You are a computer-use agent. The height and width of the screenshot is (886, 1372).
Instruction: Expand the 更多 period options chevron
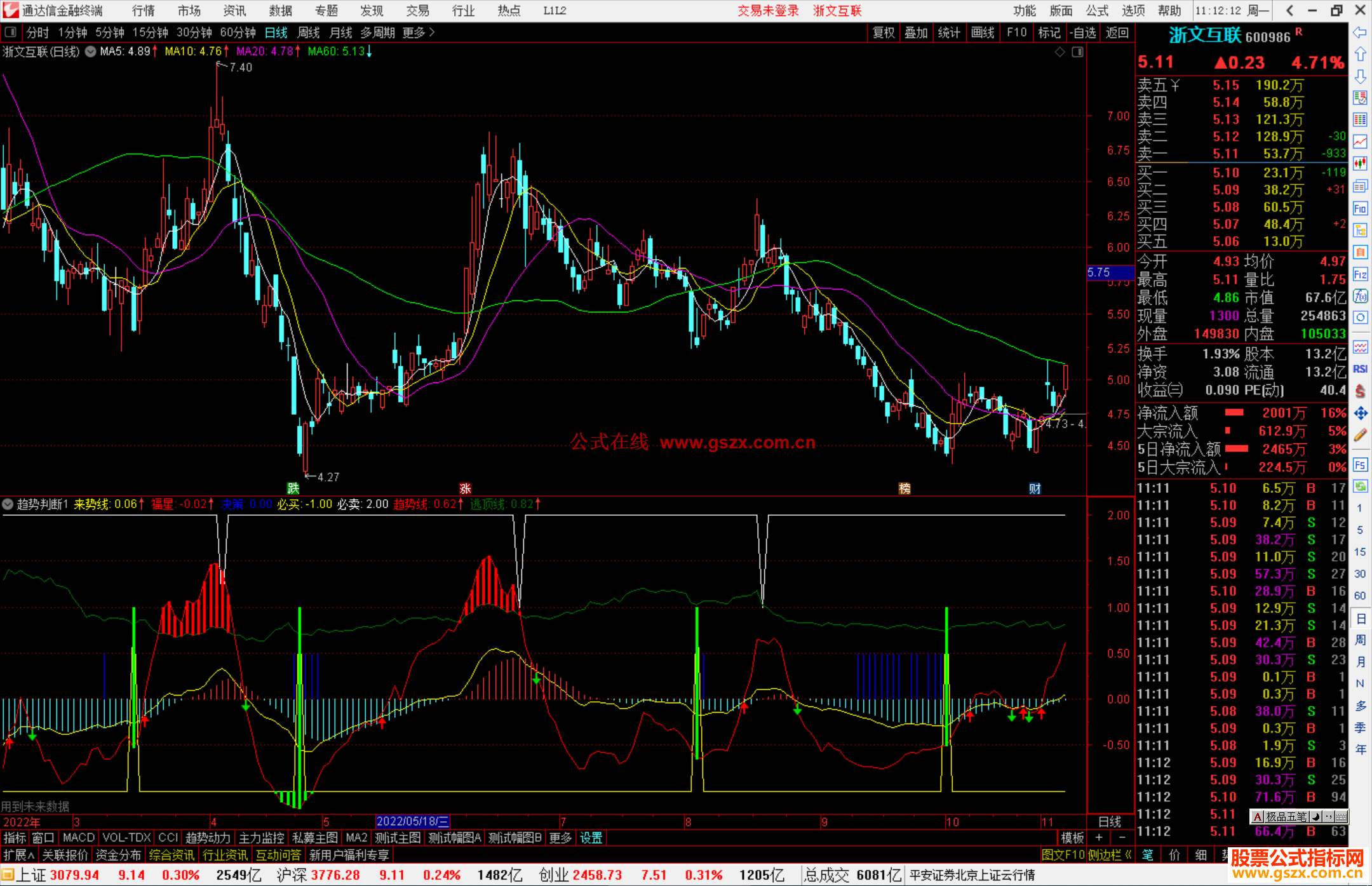(x=432, y=32)
